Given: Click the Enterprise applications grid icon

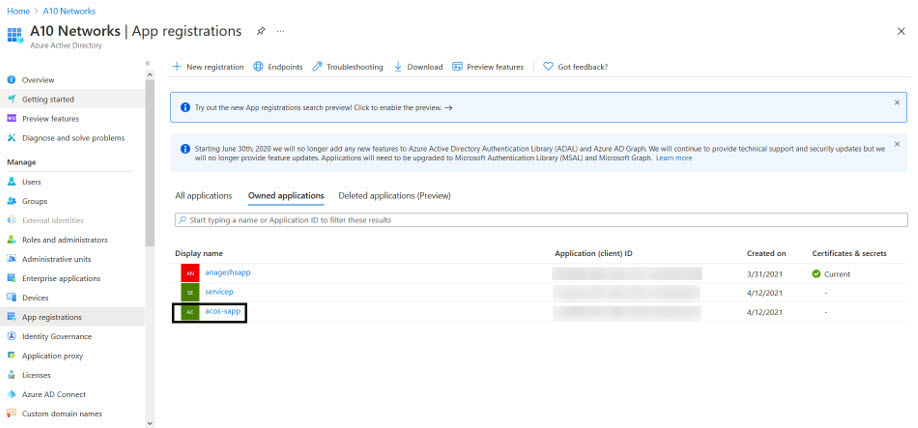Looking at the screenshot, I should (x=11, y=278).
